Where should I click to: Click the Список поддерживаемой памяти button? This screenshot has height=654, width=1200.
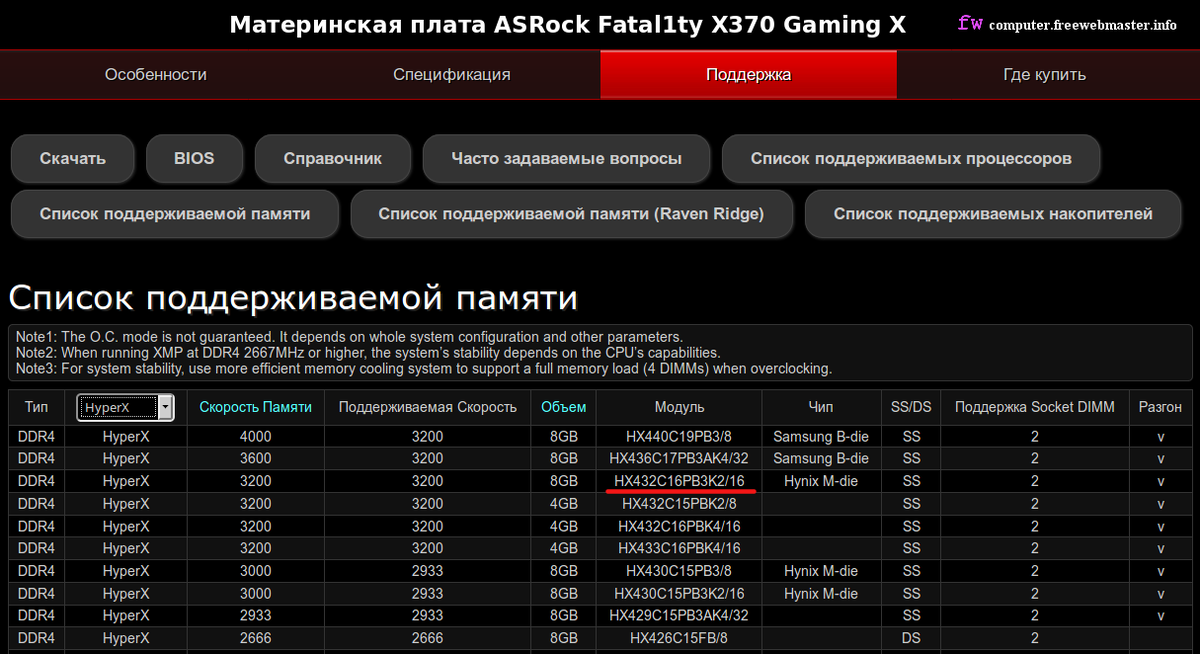pyautogui.click(x=175, y=214)
